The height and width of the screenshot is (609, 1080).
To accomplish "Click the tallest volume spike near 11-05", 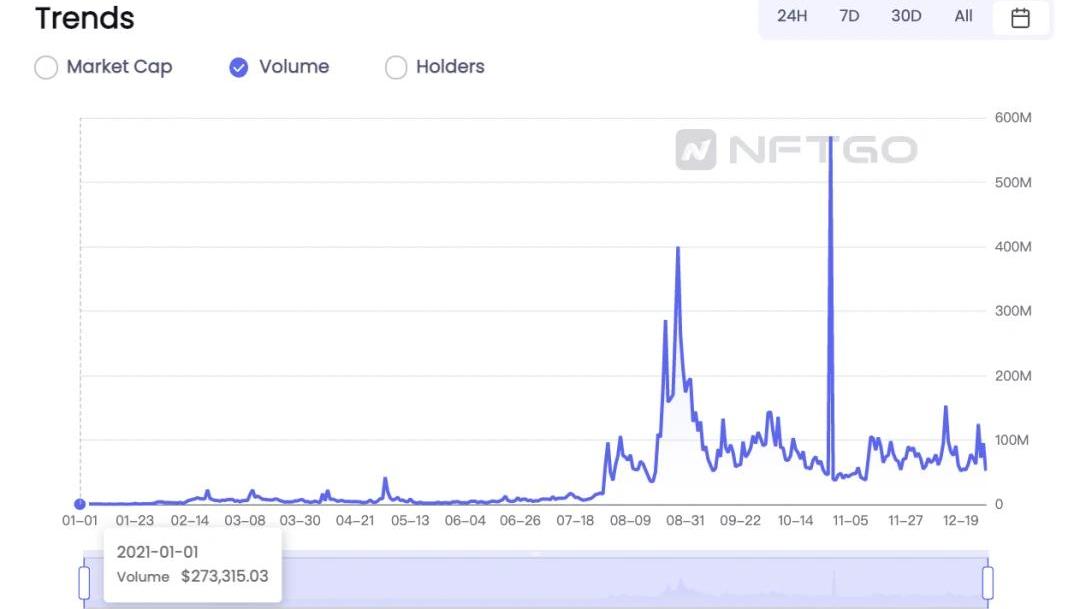I will click(x=830, y=140).
